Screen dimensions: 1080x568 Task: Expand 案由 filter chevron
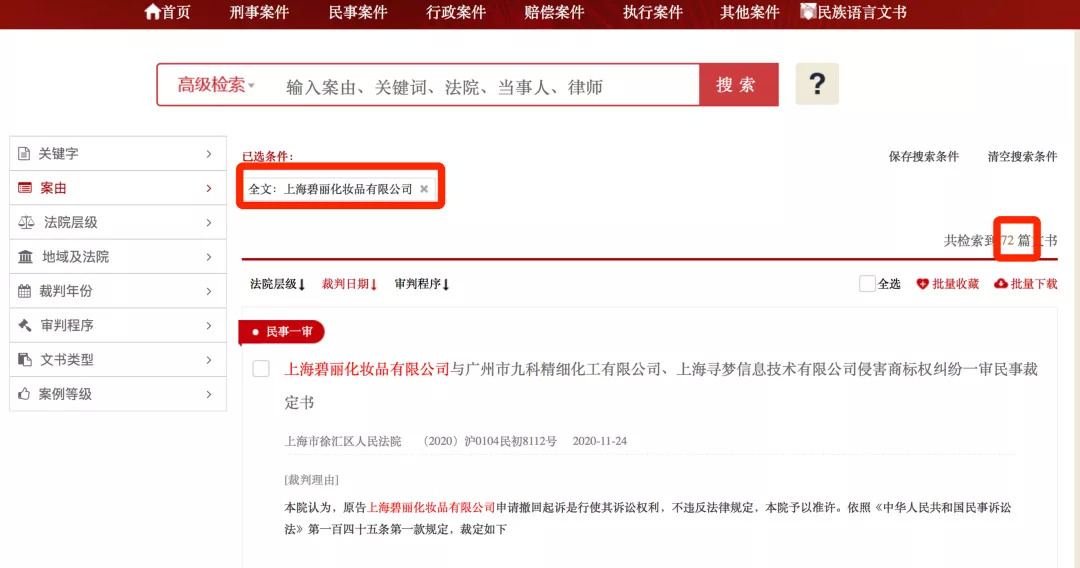[x=209, y=188]
